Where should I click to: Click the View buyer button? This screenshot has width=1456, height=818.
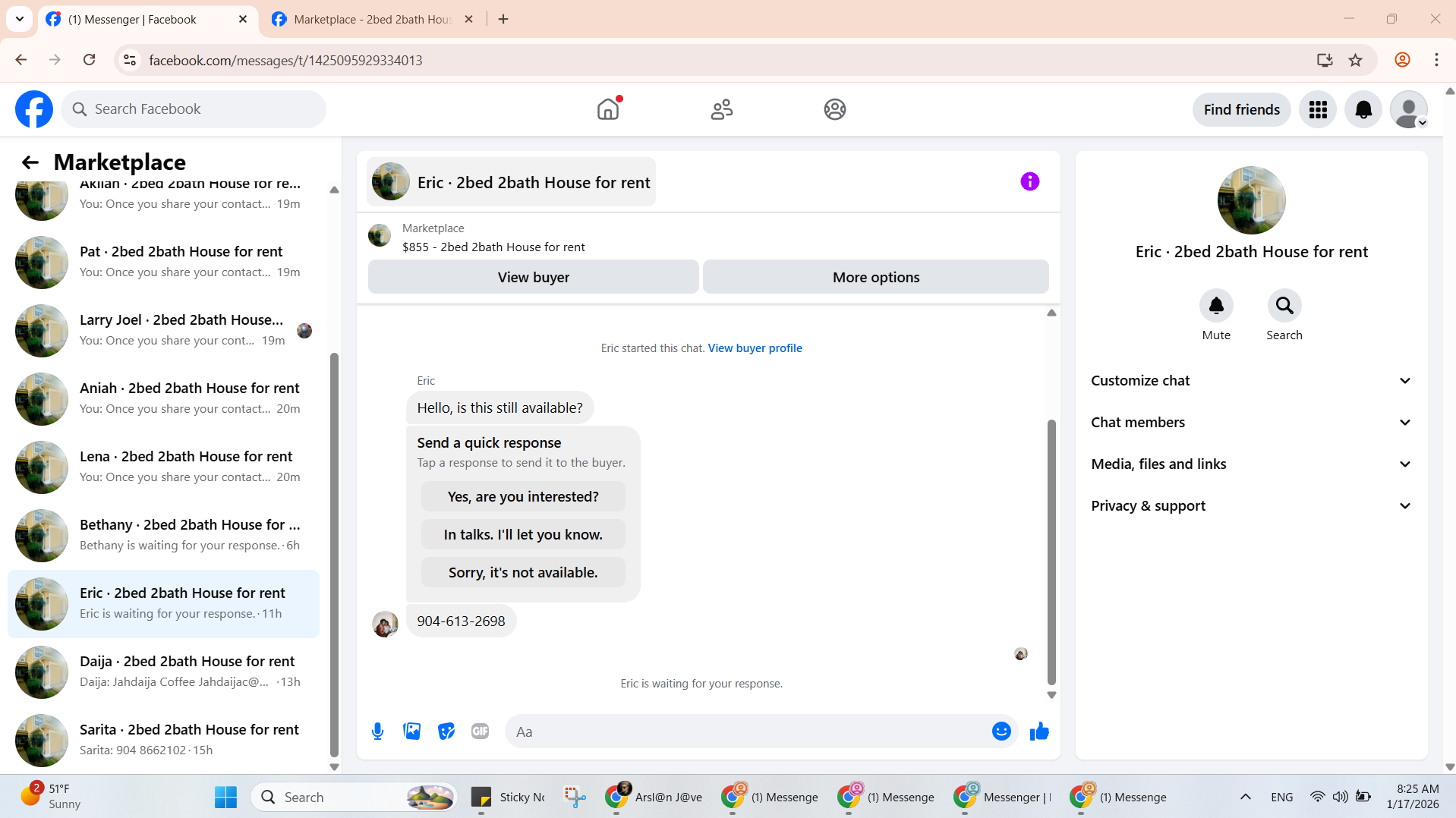coord(533,278)
